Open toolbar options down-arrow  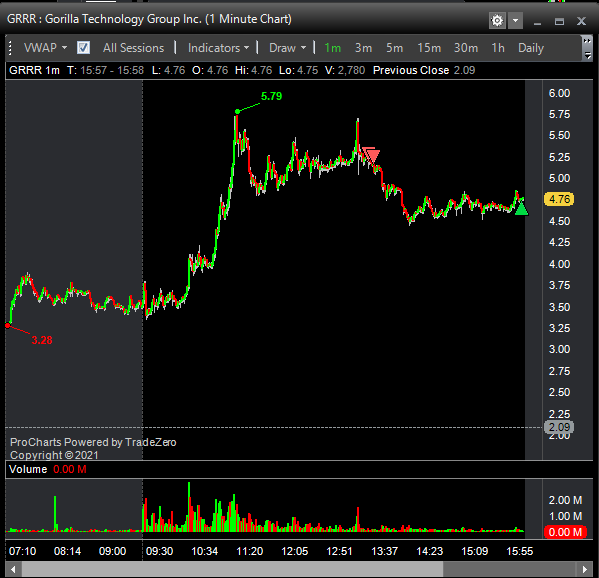tap(588, 56)
